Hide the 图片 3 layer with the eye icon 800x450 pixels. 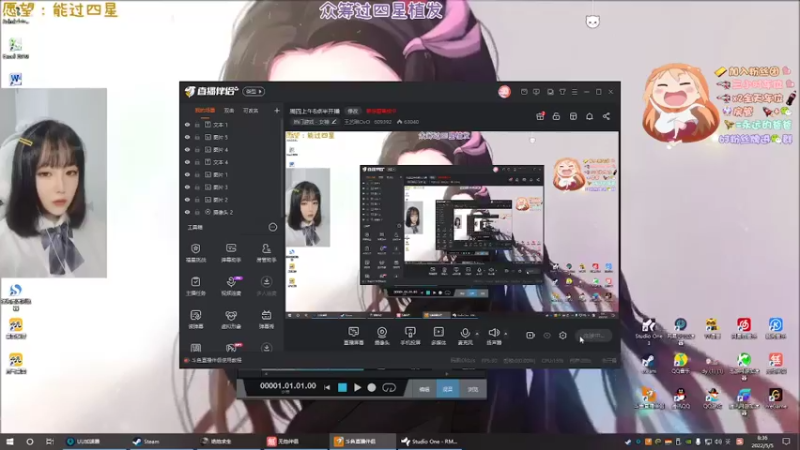coord(187,187)
